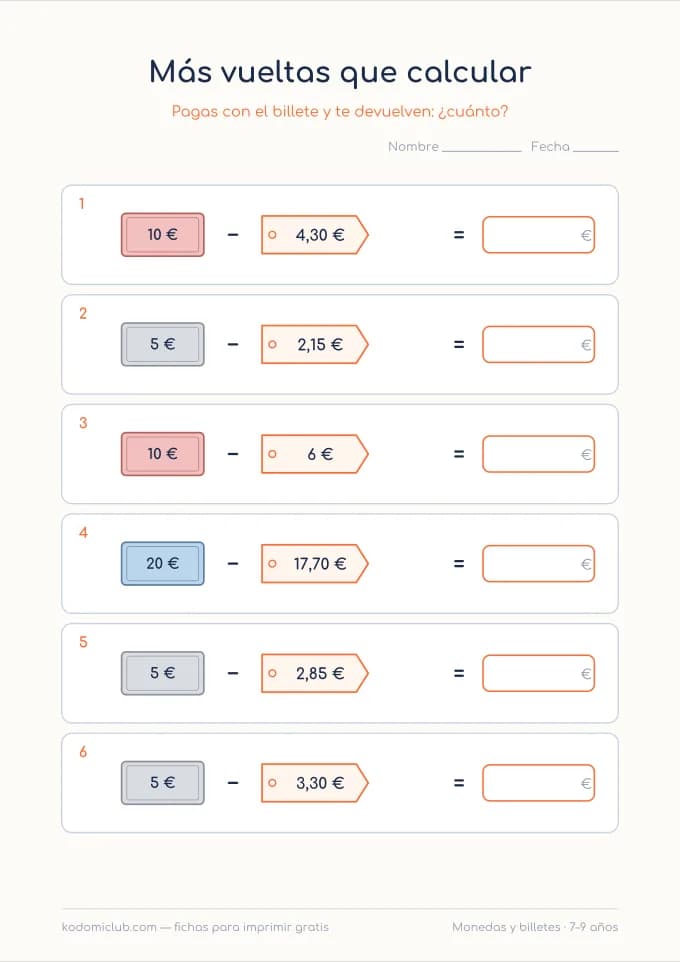This screenshot has height=962, width=680.
Task: Click the 2,85 € price tag
Action: (315, 673)
